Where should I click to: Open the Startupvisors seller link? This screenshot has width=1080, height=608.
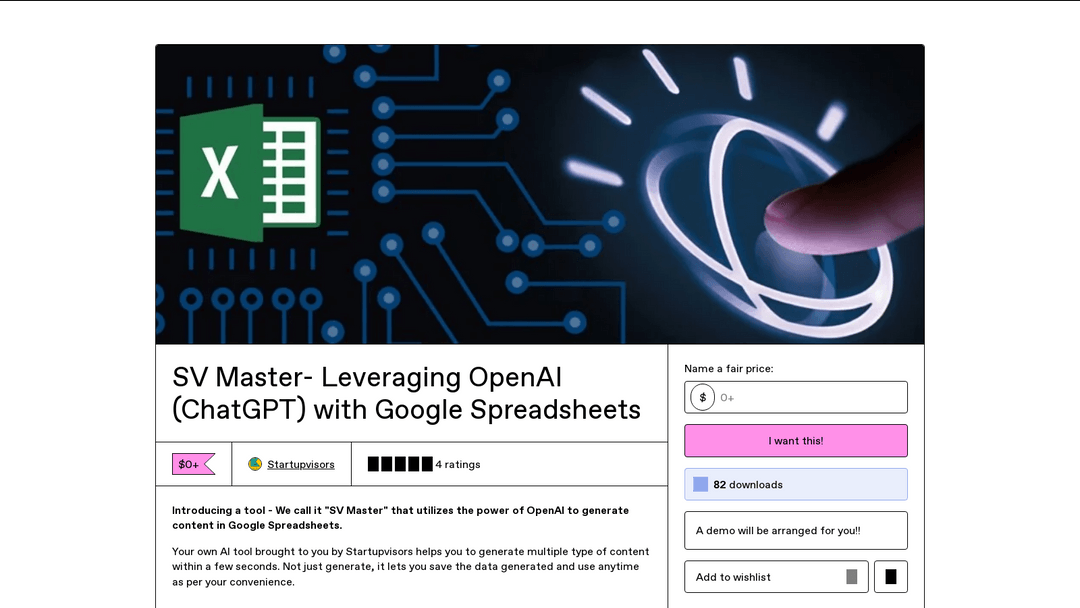[x=301, y=465]
